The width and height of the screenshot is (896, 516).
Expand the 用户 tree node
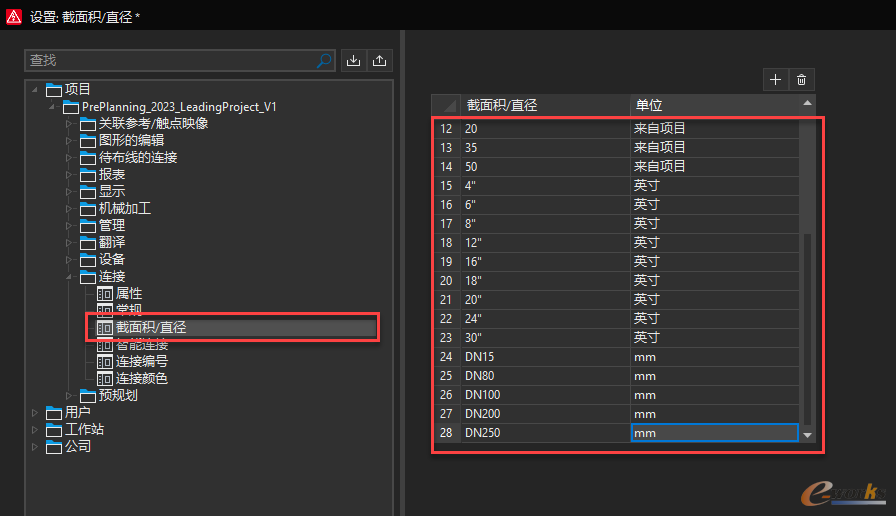click(x=35, y=413)
